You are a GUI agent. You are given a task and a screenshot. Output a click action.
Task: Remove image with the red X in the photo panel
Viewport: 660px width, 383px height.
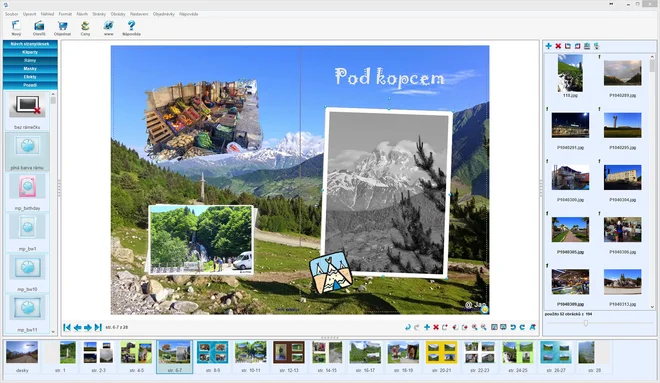pos(558,46)
